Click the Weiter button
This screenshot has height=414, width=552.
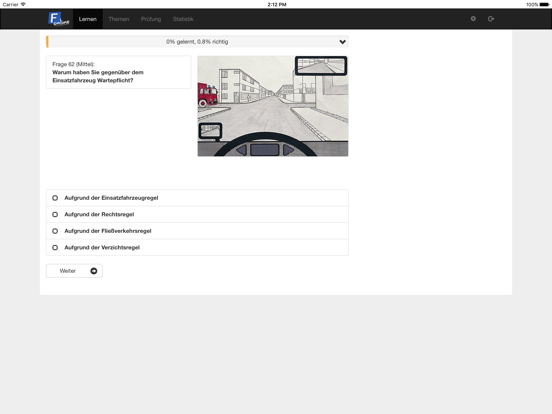[74, 271]
